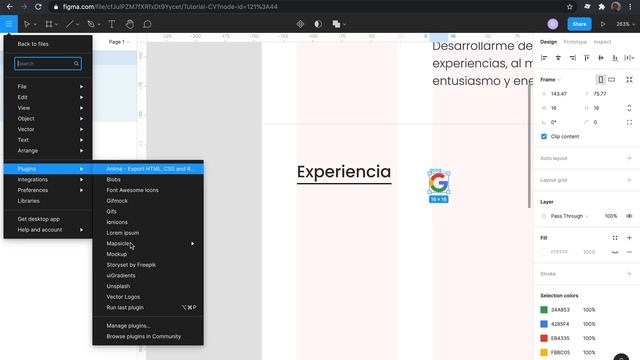Click Back to files
640x360 pixels.
pos(33,44)
